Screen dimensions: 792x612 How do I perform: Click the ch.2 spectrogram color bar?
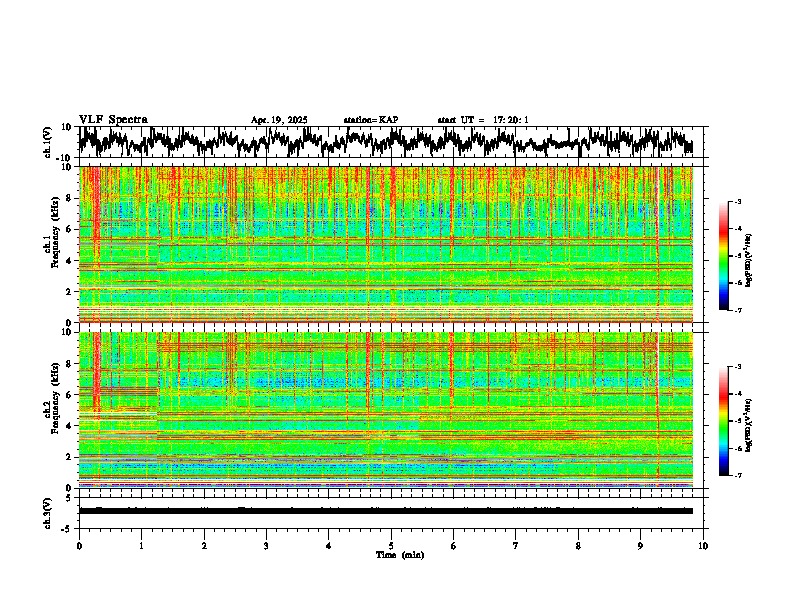[x=723, y=421]
